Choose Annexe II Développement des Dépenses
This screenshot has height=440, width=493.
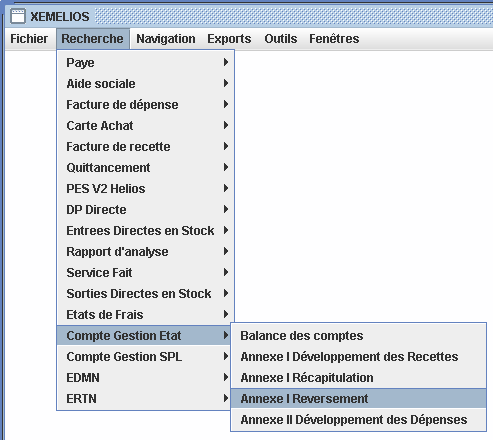(x=358, y=420)
